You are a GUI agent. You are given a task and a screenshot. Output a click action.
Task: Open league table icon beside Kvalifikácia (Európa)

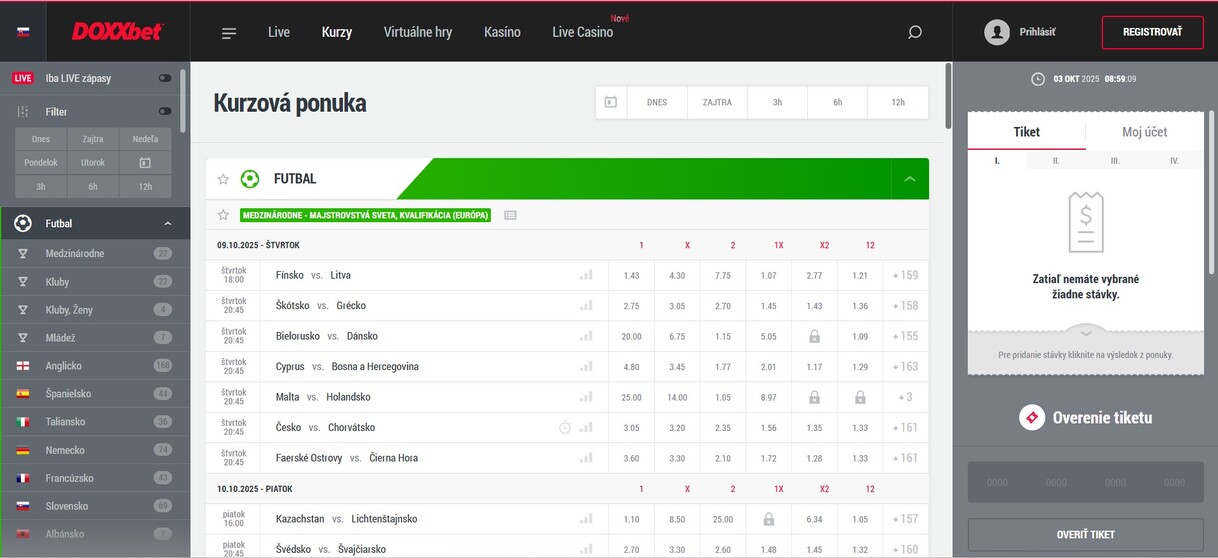click(510, 215)
